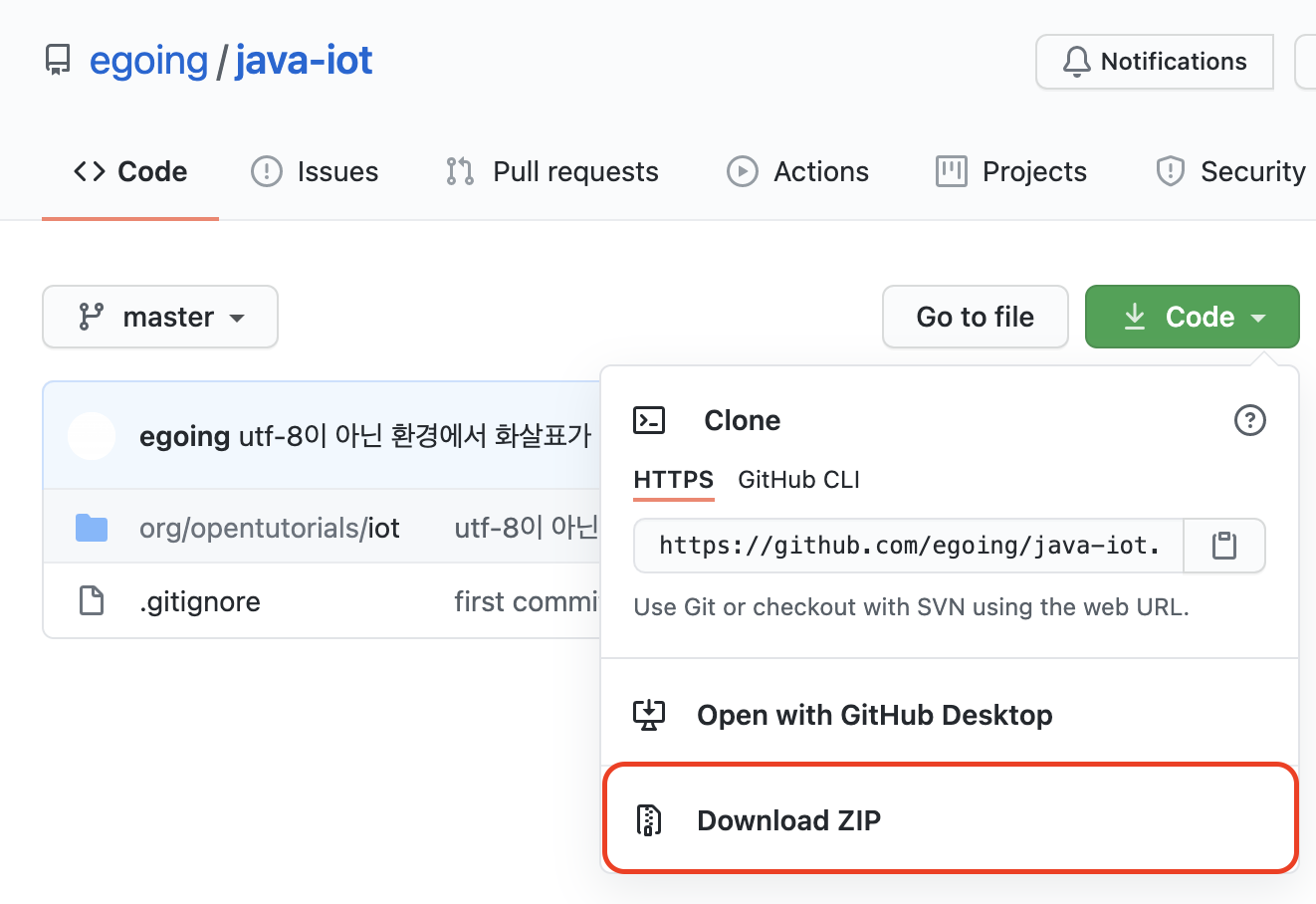The image size is (1316, 904).
Task: Open the .gitignore file
Action: point(200,601)
